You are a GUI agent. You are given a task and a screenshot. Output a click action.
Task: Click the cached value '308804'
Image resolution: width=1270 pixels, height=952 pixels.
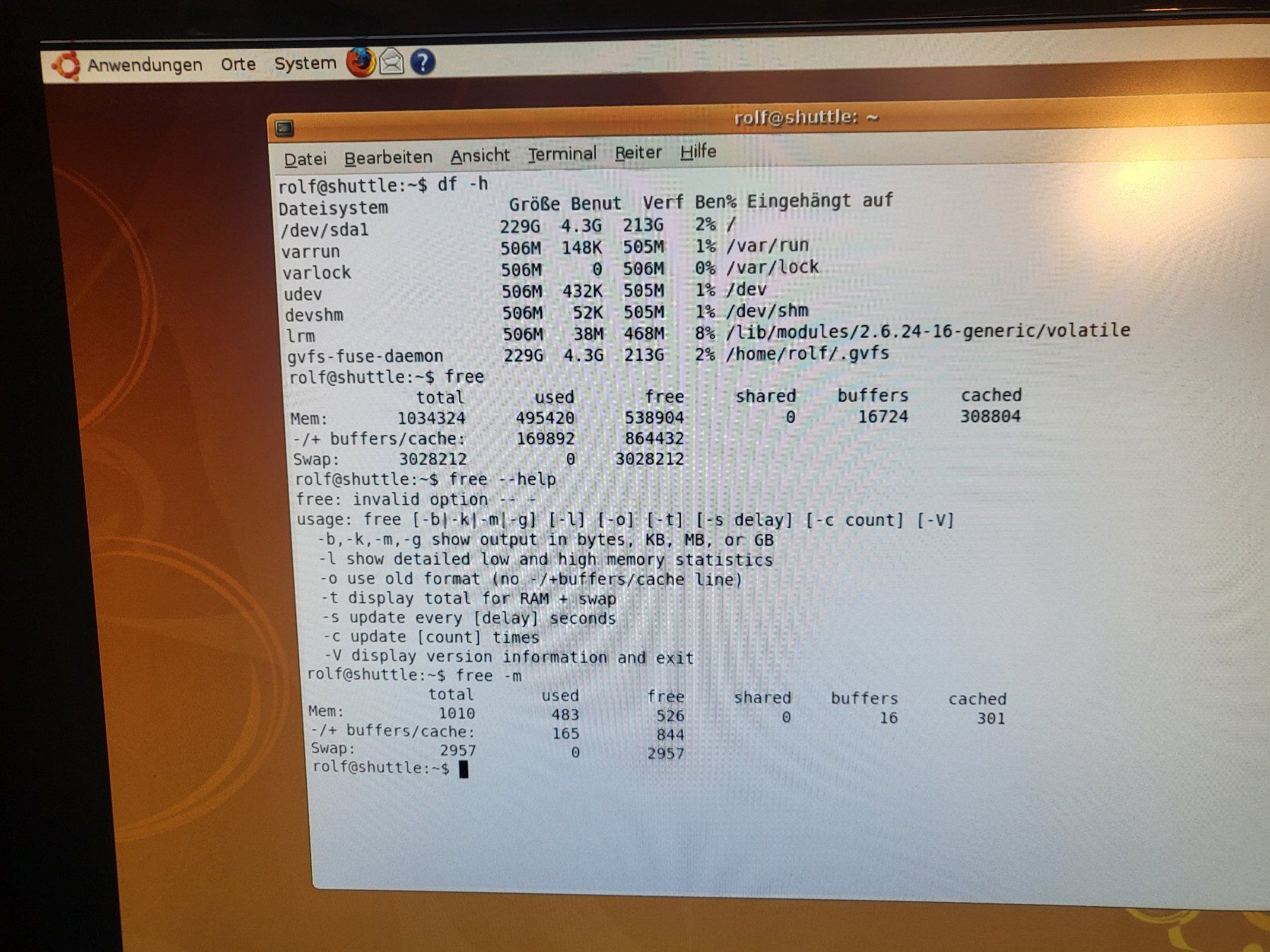[x=990, y=416]
